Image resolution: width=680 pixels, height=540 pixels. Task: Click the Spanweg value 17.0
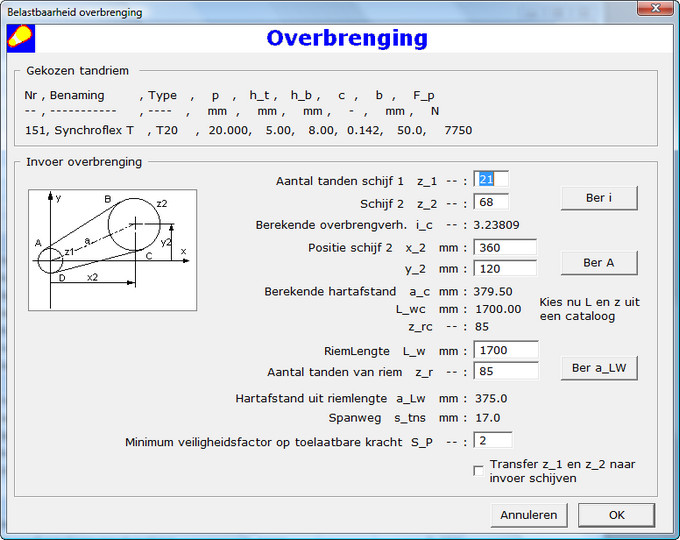488,418
